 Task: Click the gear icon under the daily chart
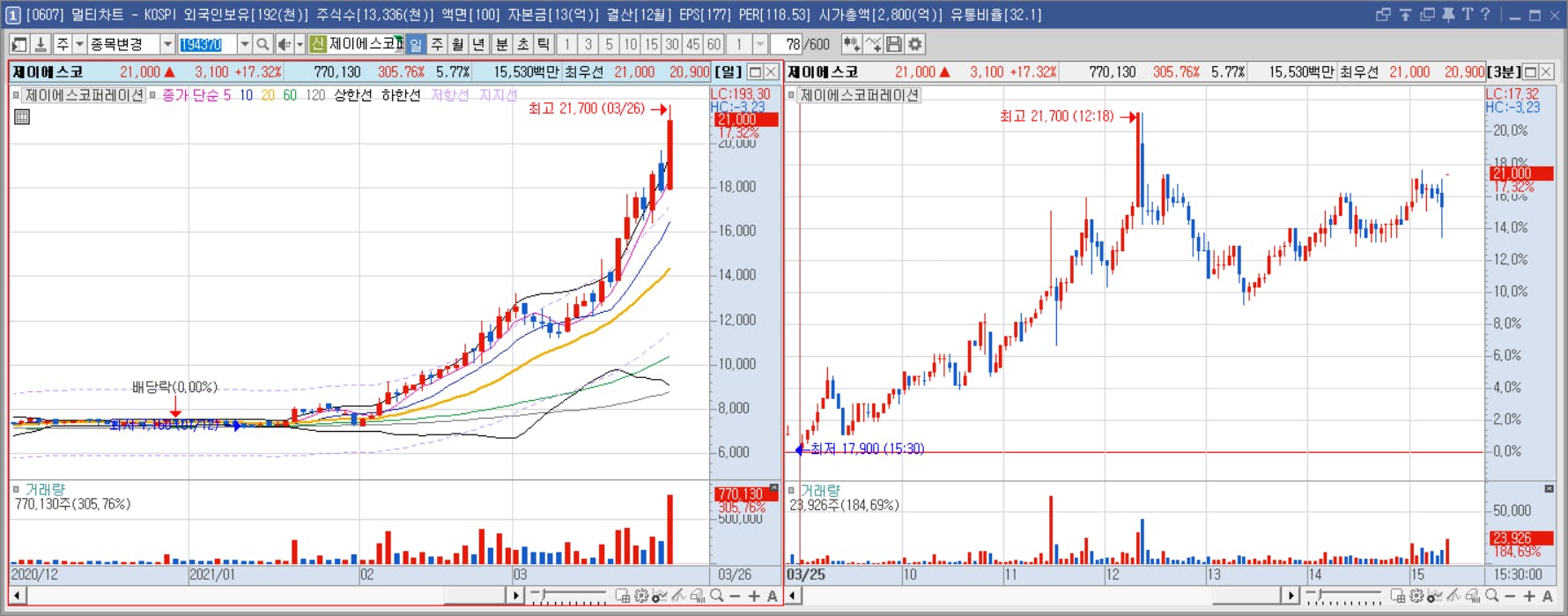click(x=641, y=597)
